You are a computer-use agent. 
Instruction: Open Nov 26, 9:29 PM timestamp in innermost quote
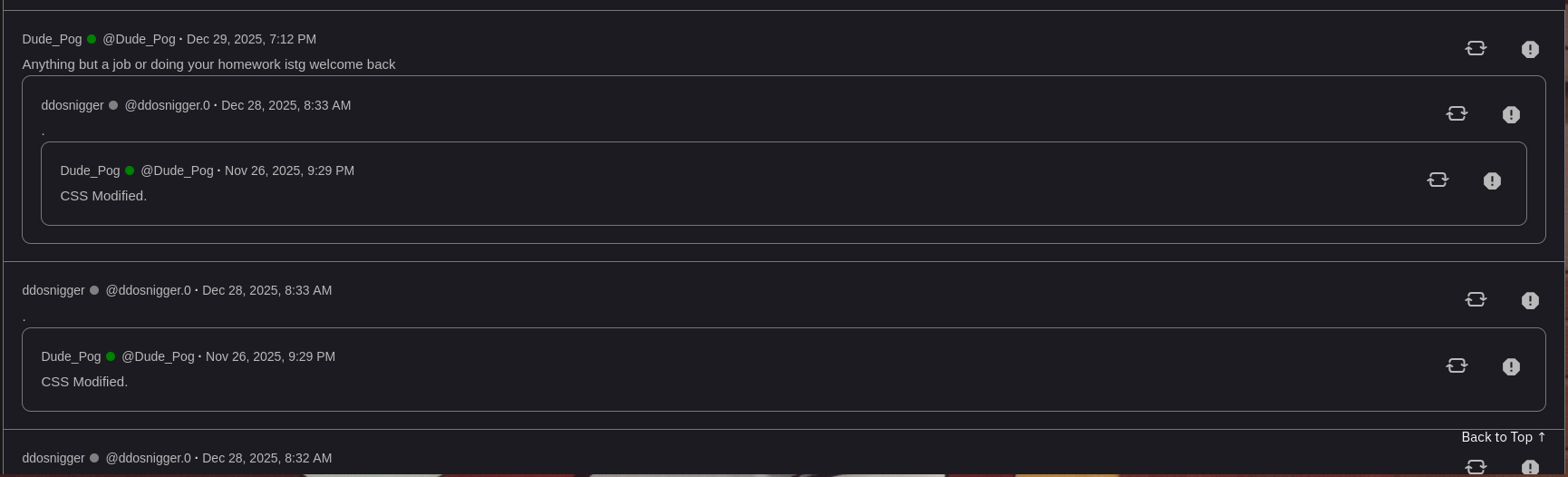289,170
